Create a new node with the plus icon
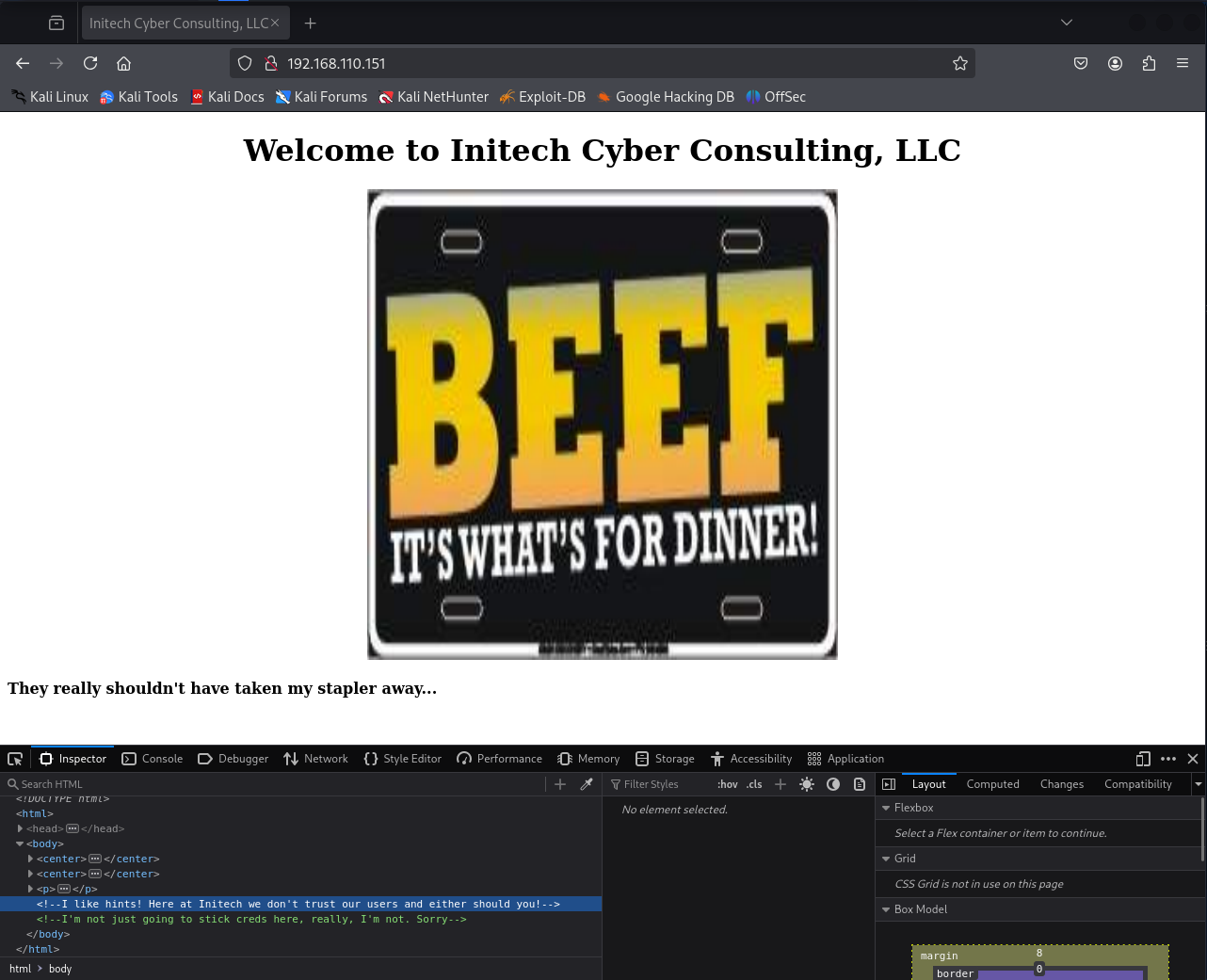This screenshot has height=980, width=1207. tap(559, 783)
